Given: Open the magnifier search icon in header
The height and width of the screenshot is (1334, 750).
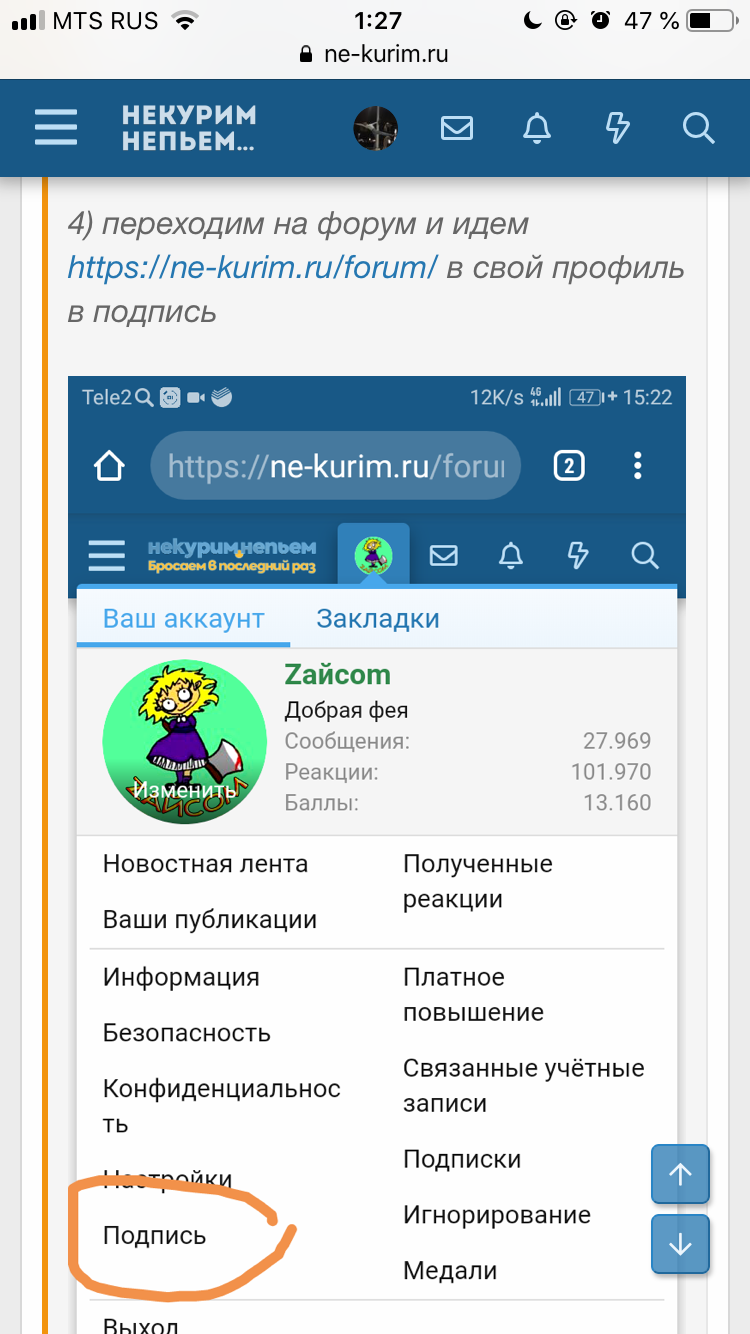Looking at the screenshot, I should click(698, 128).
